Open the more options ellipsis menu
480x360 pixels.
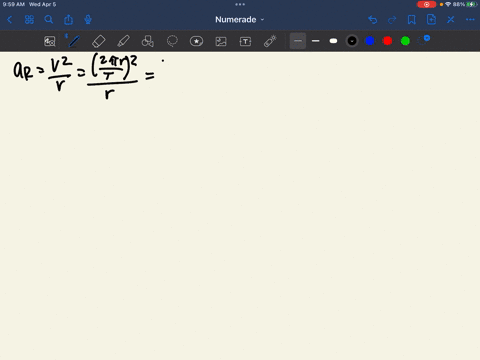pos(470,20)
